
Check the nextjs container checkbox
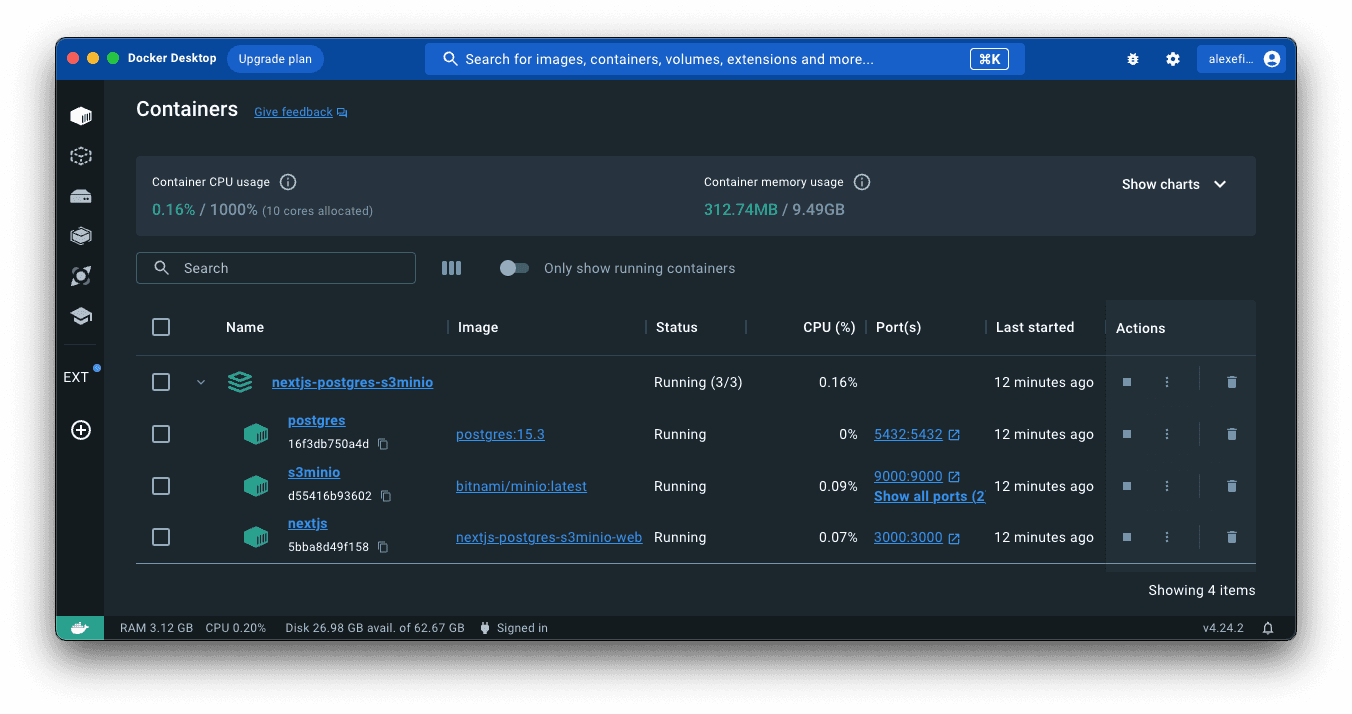click(x=161, y=537)
